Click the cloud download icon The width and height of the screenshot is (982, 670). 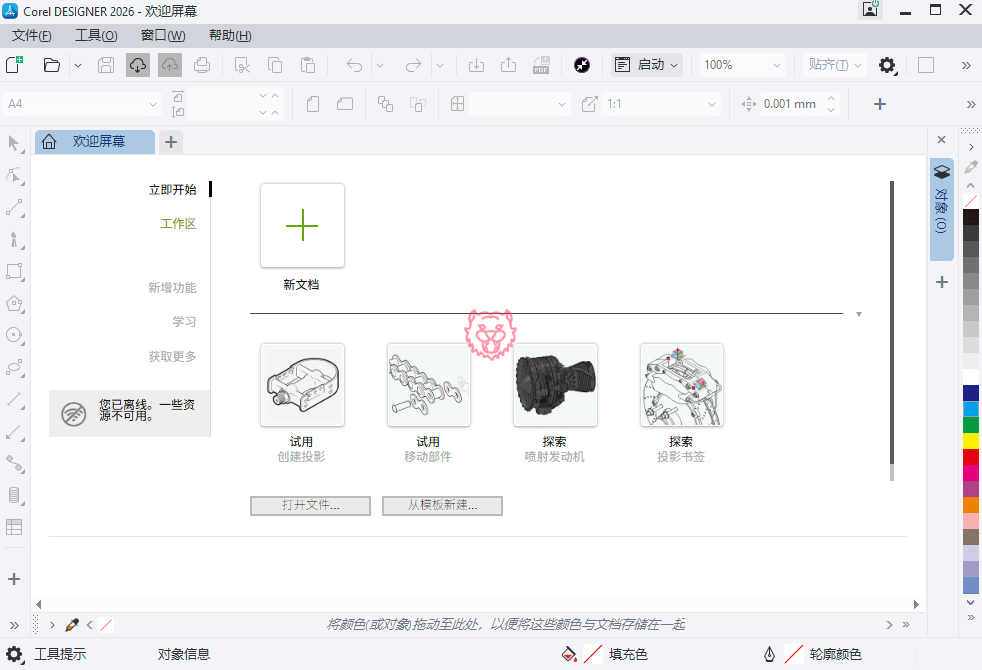138,65
